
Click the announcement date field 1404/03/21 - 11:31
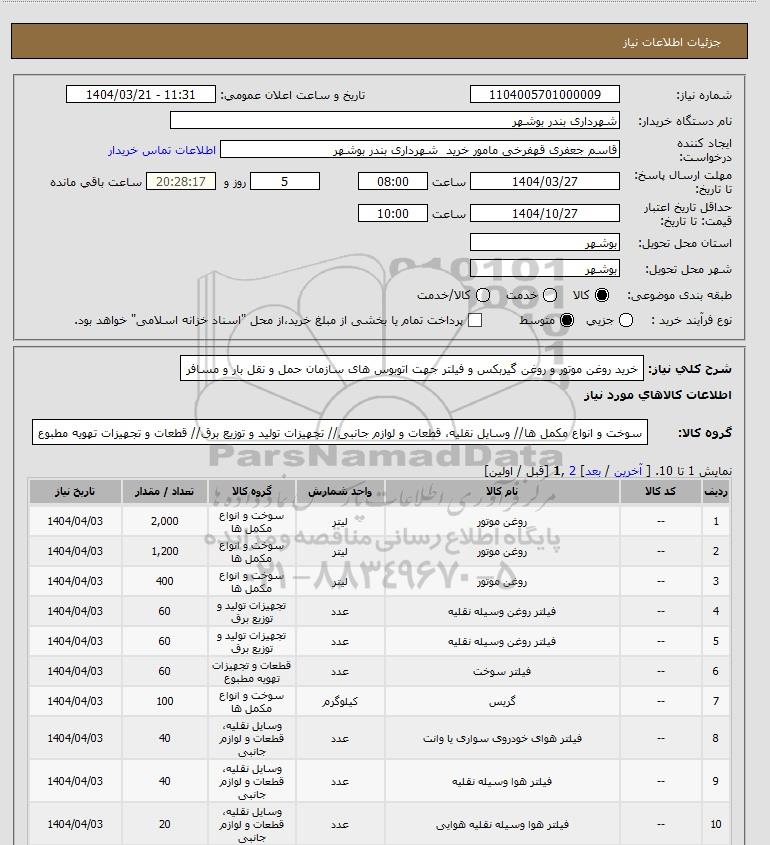coord(141,94)
